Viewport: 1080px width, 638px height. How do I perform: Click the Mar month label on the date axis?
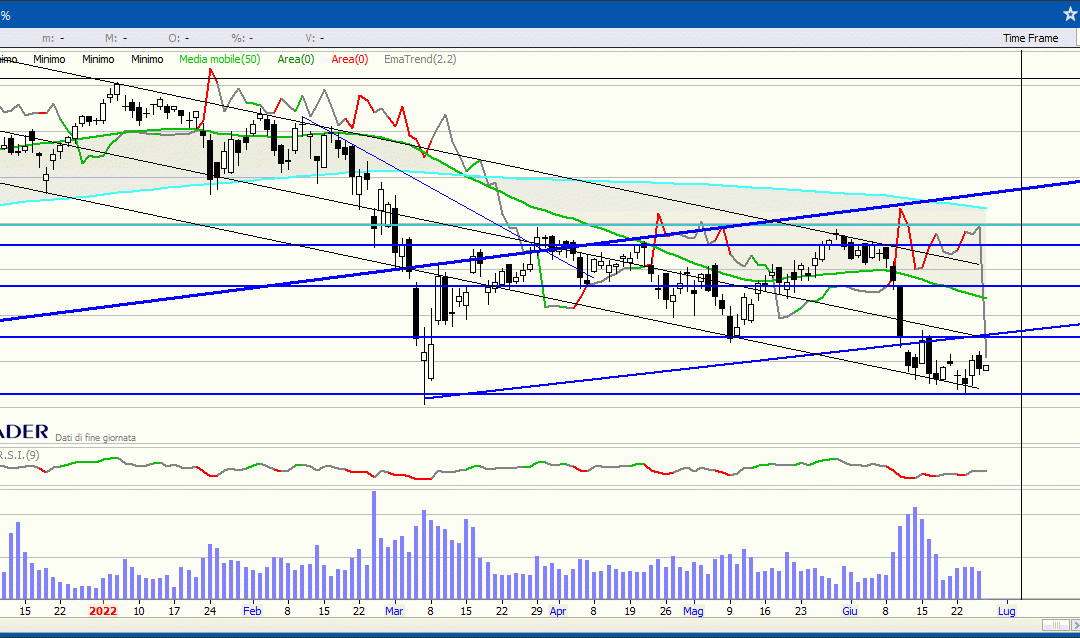(x=394, y=611)
